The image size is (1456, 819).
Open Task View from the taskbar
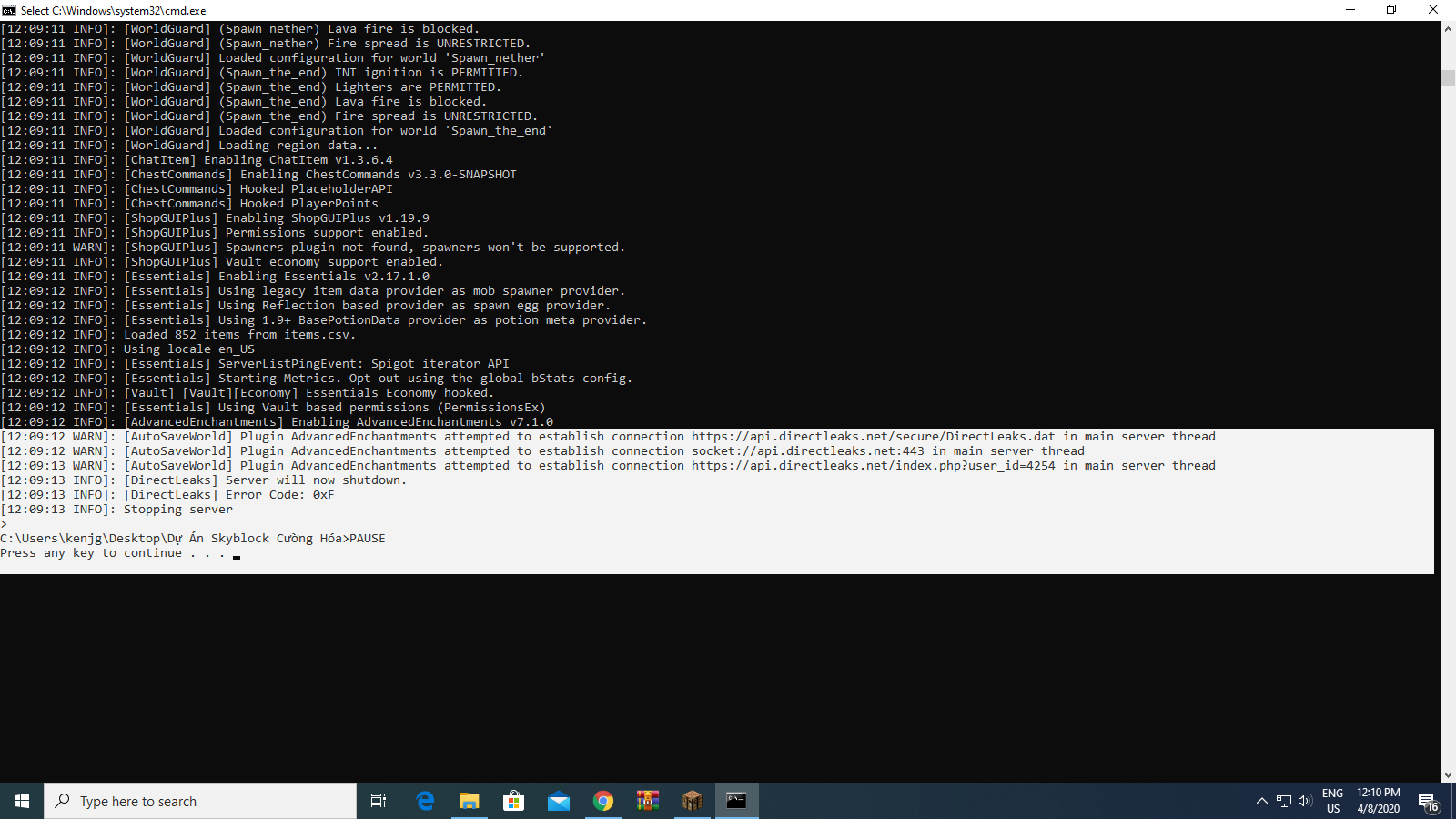coord(379,801)
